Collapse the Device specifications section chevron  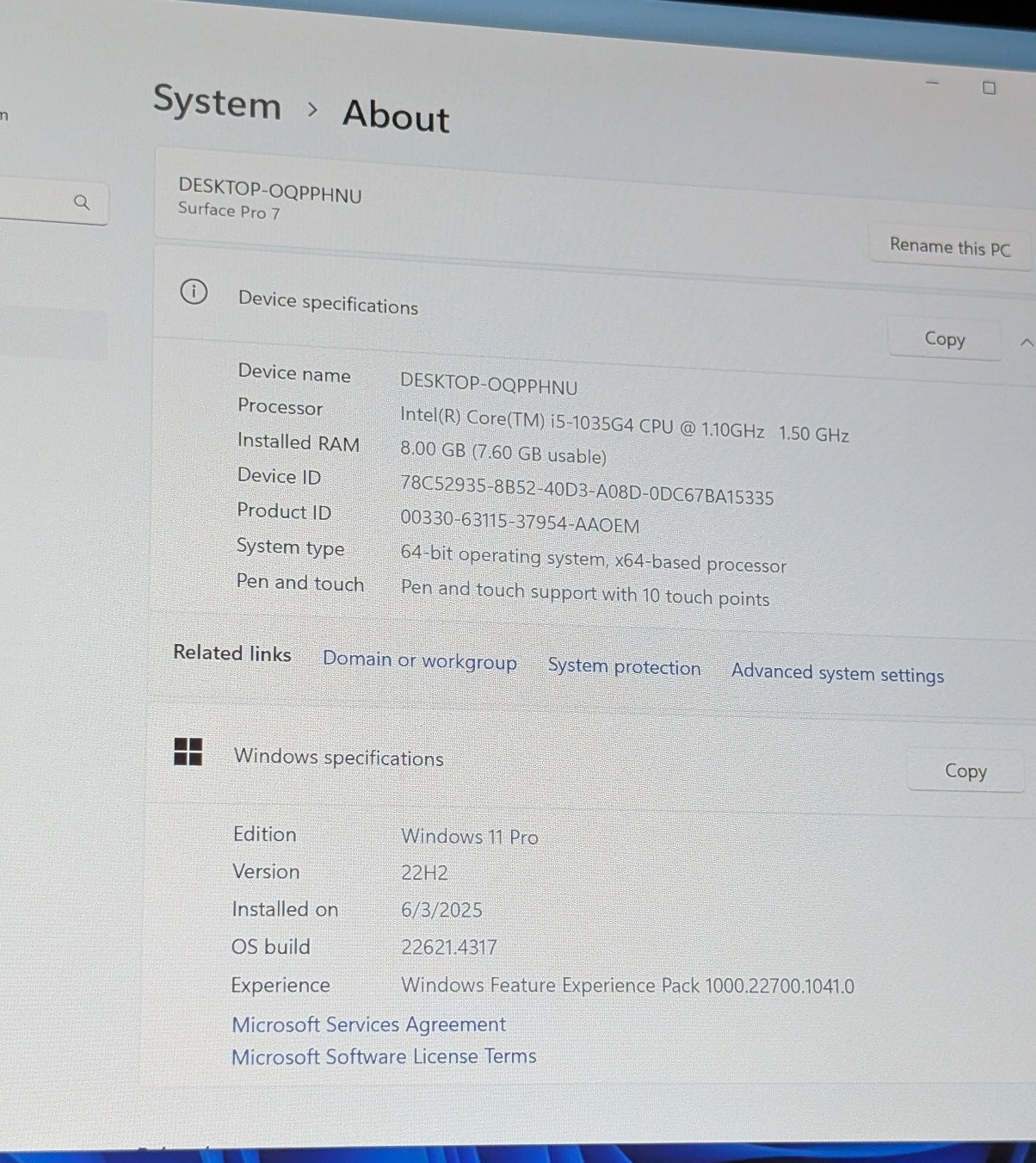1026,343
